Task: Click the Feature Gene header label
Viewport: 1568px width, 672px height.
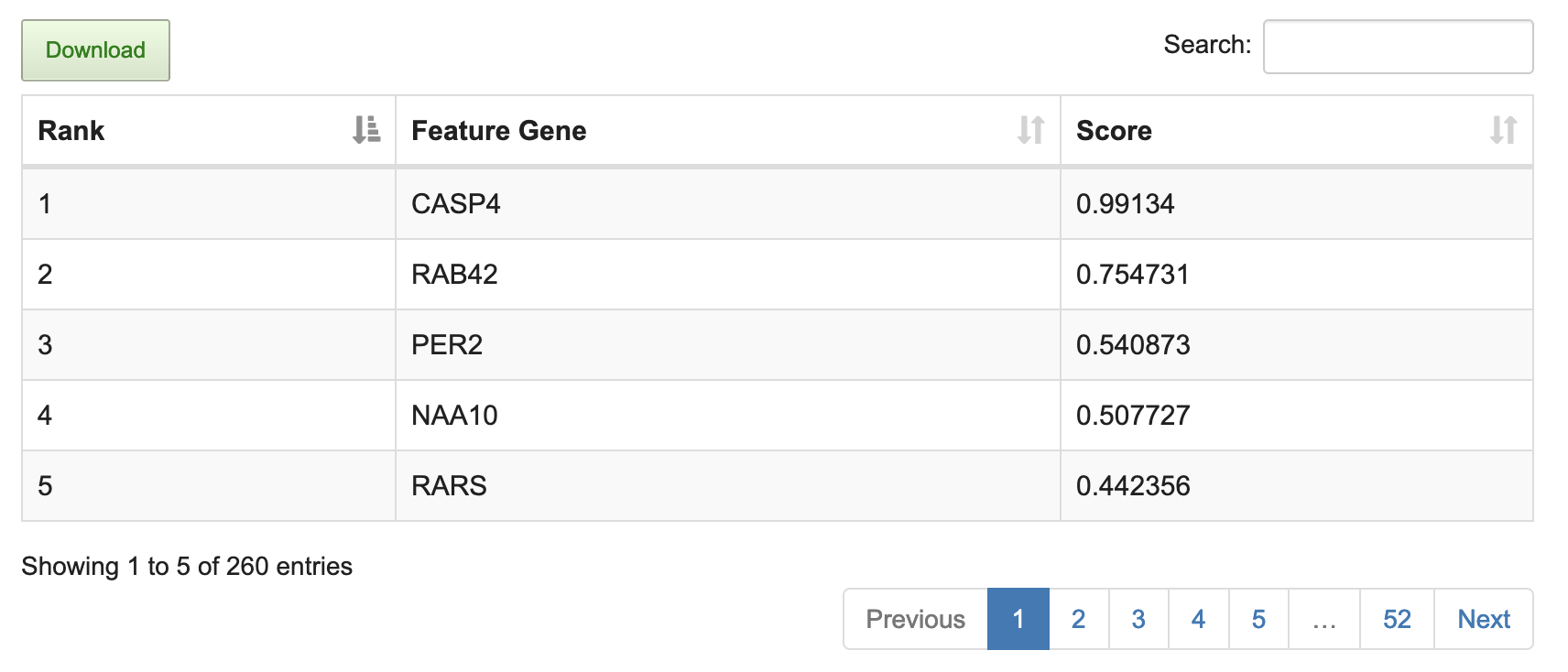Action: [x=498, y=131]
